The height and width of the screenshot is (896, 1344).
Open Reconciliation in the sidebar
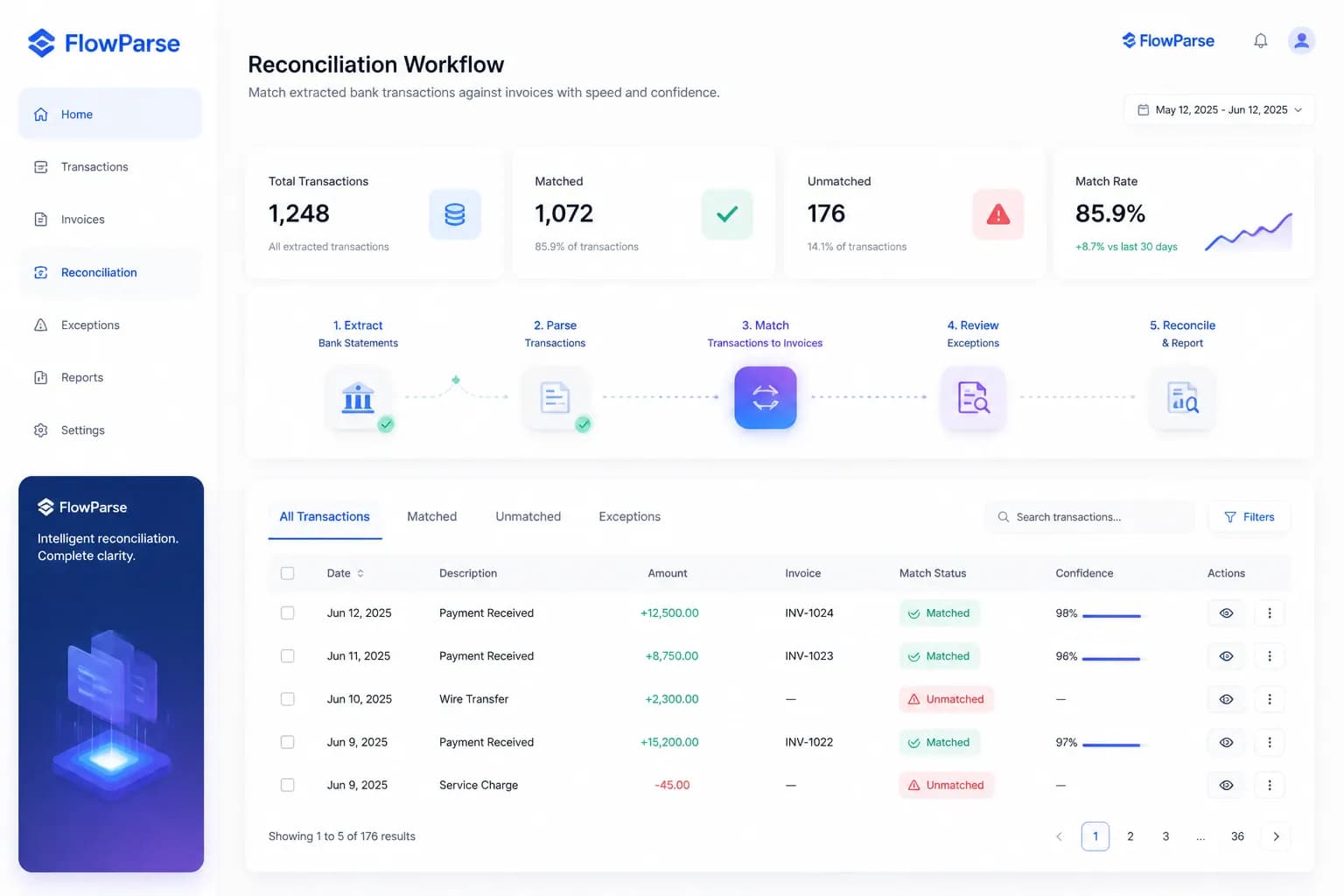tap(110, 273)
